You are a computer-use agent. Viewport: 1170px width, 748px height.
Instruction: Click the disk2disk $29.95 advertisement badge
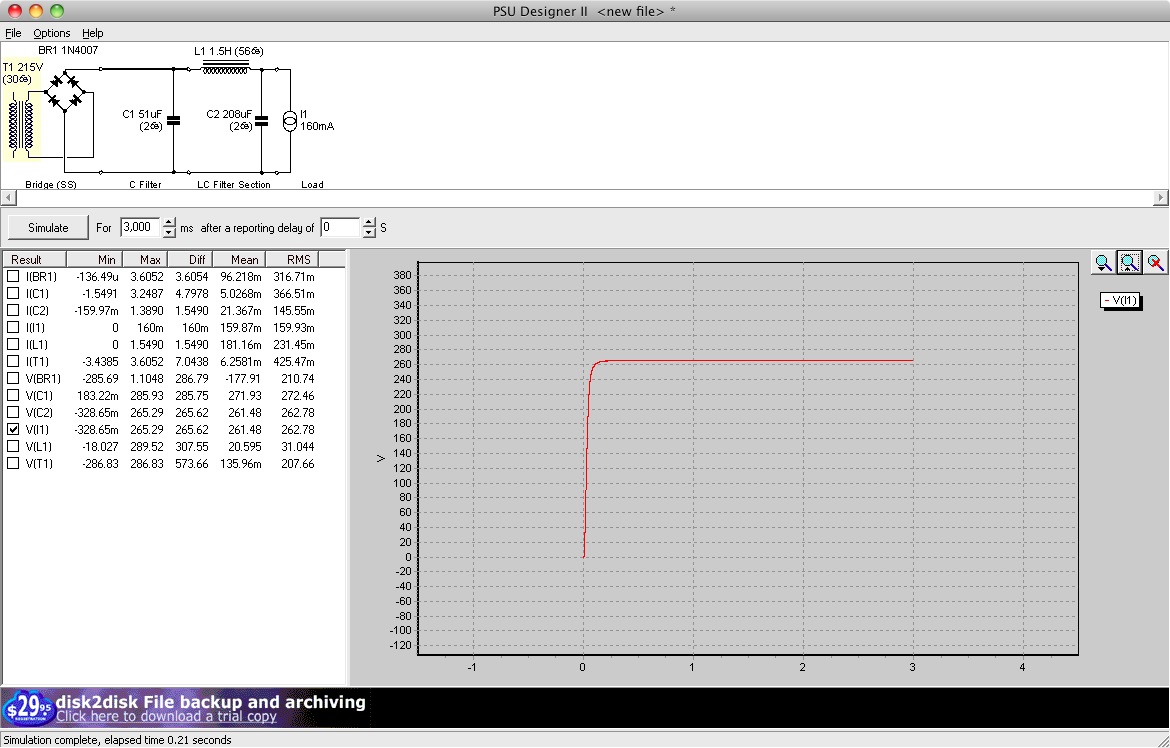coord(28,707)
